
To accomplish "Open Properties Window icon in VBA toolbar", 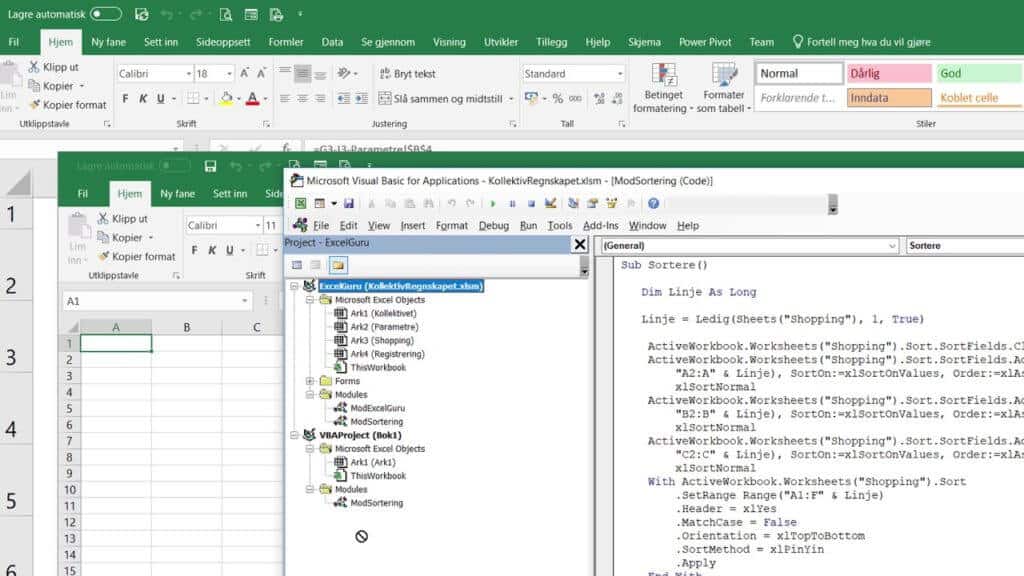I will pyautogui.click(x=592, y=204).
